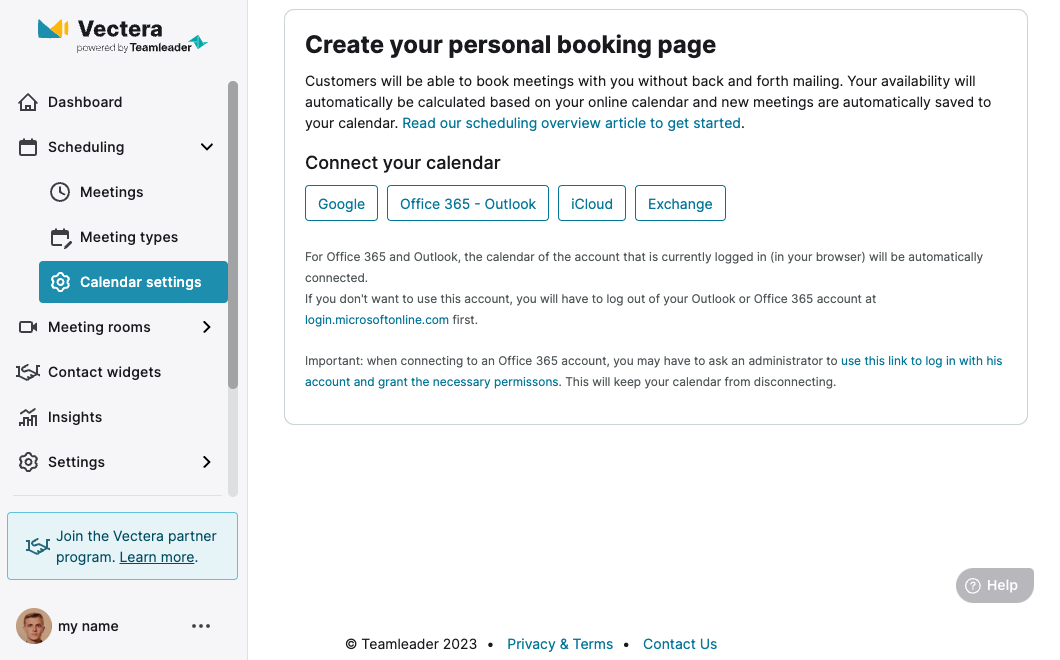Click the Meeting types calendar-edit icon

pyautogui.click(x=61, y=237)
